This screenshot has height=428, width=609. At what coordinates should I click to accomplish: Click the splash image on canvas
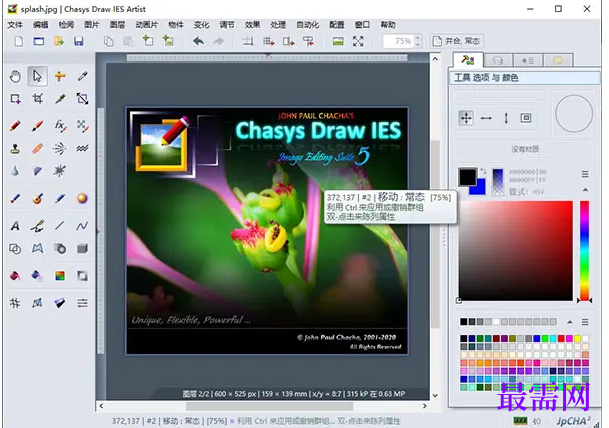point(267,231)
